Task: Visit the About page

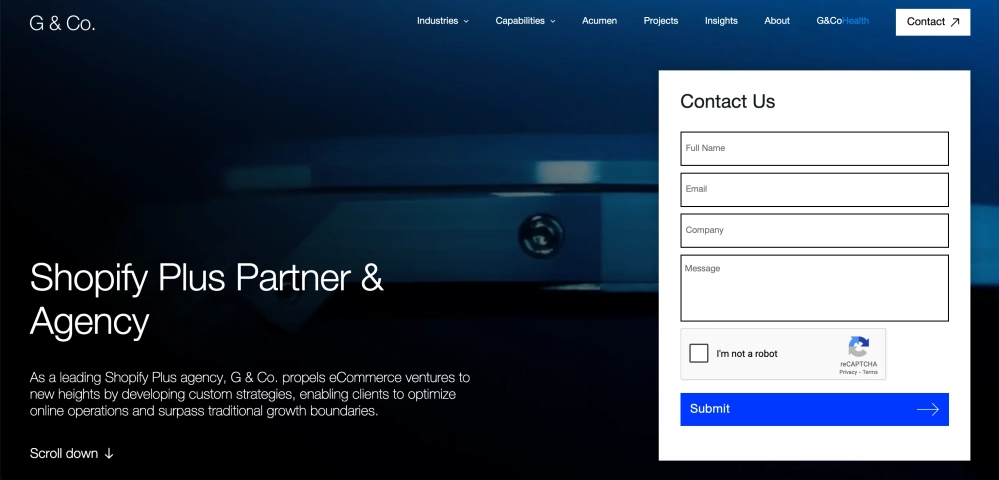Action: click(x=777, y=21)
